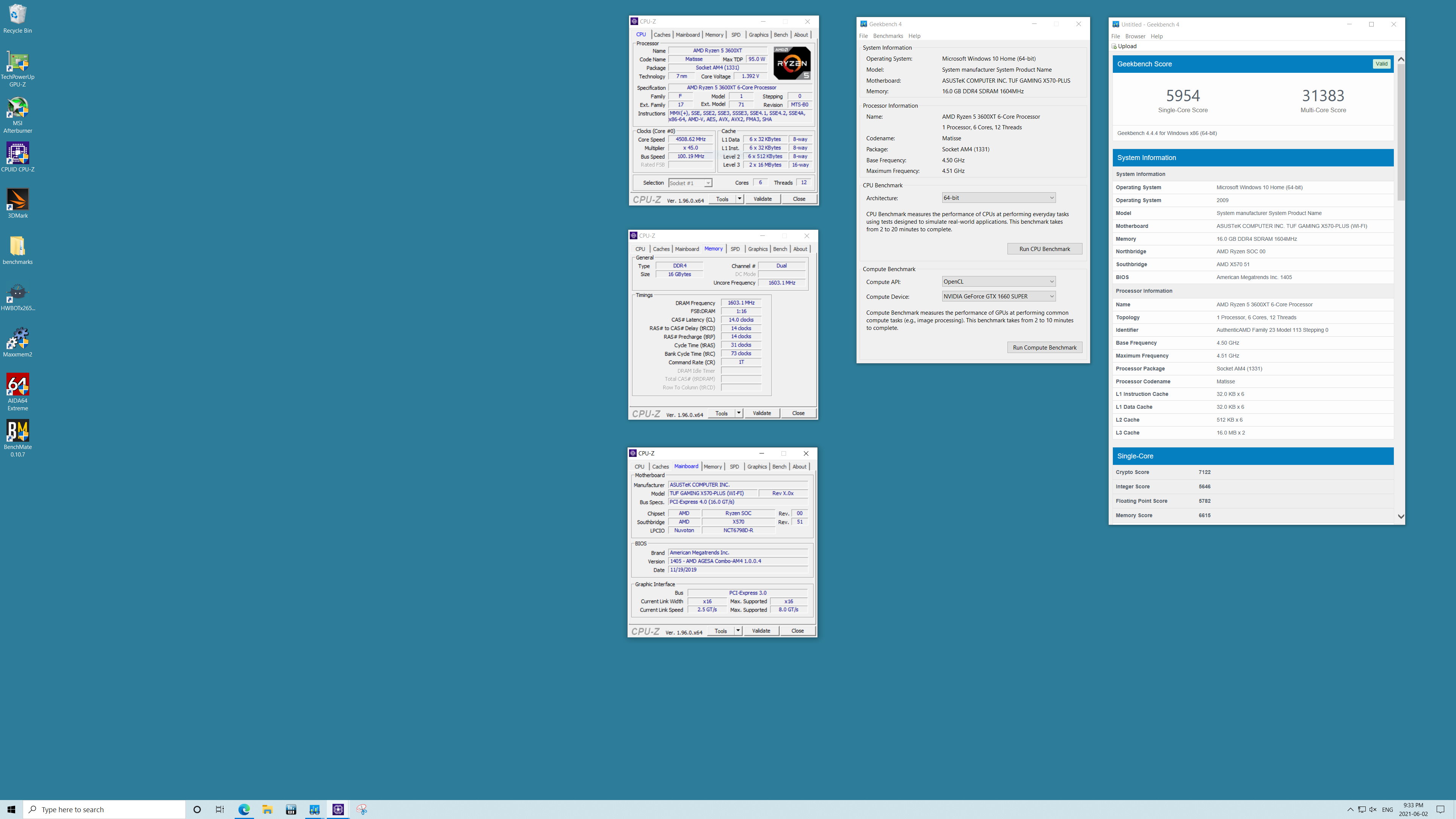Click the Ryzen 5 logo in CPU-Z
The height and width of the screenshot is (819, 1456).
point(792,63)
